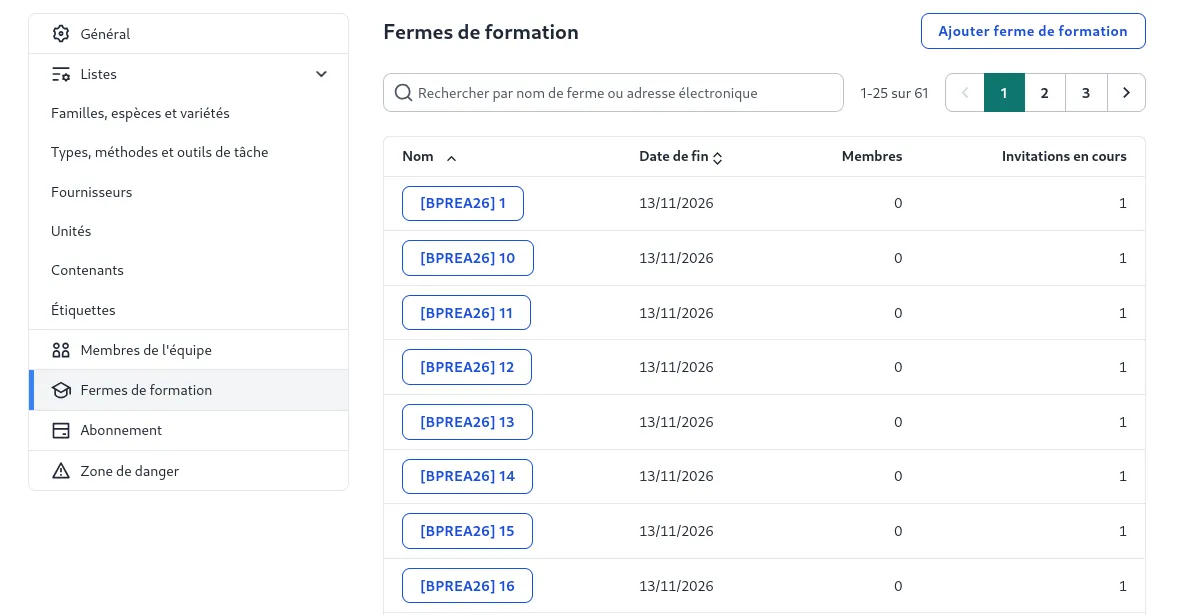Click the farm search input field
The image size is (1179, 615).
pos(613,92)
